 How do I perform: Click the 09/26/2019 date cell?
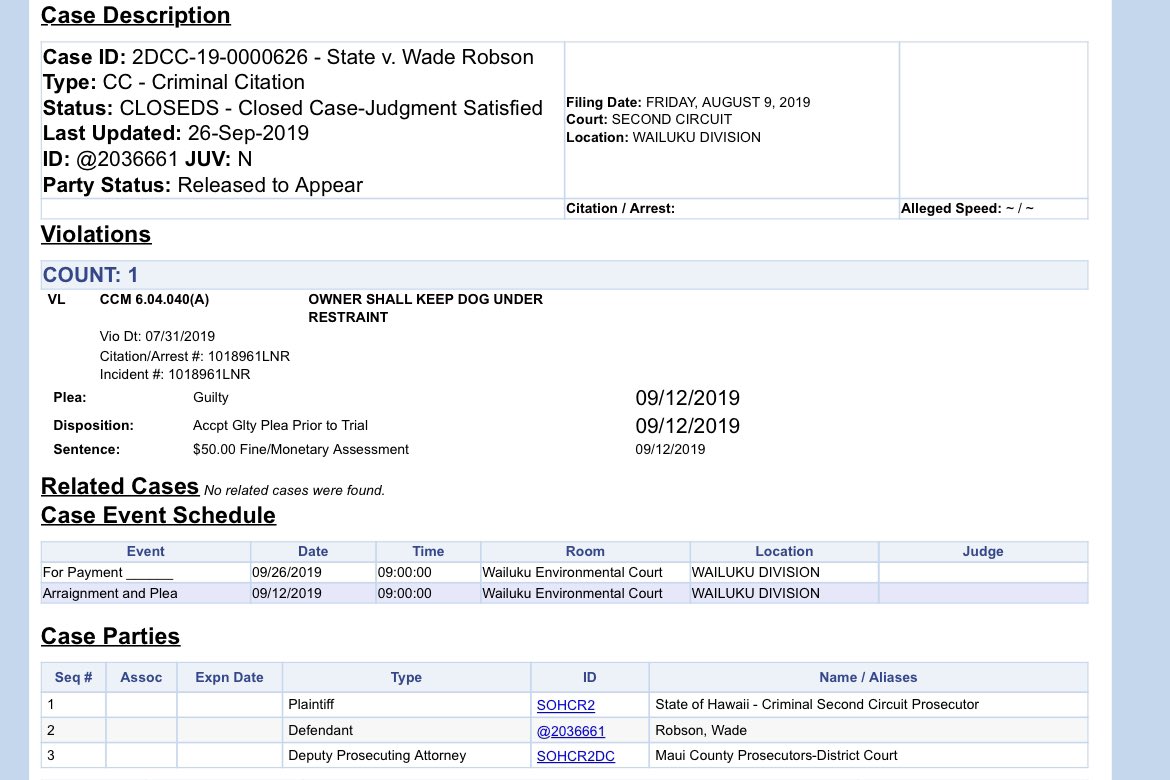[x=313, y=572]
